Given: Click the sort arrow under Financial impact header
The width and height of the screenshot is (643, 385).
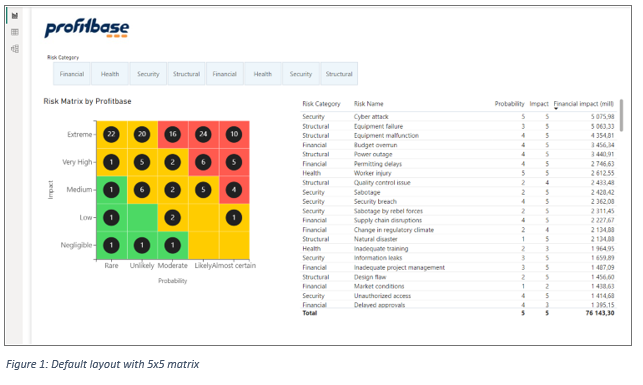Looking at the screenshot, I should pos(556,109).
